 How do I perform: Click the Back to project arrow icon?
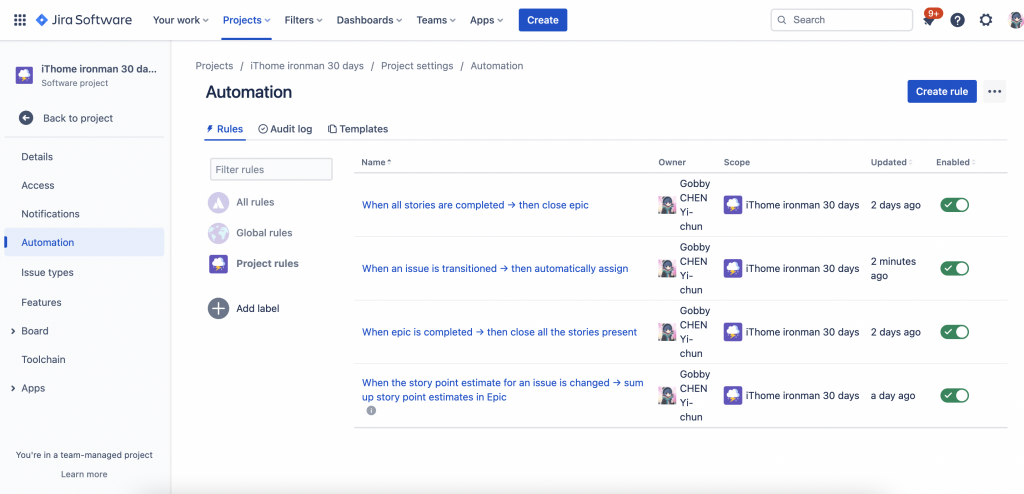tap(26, 118)
